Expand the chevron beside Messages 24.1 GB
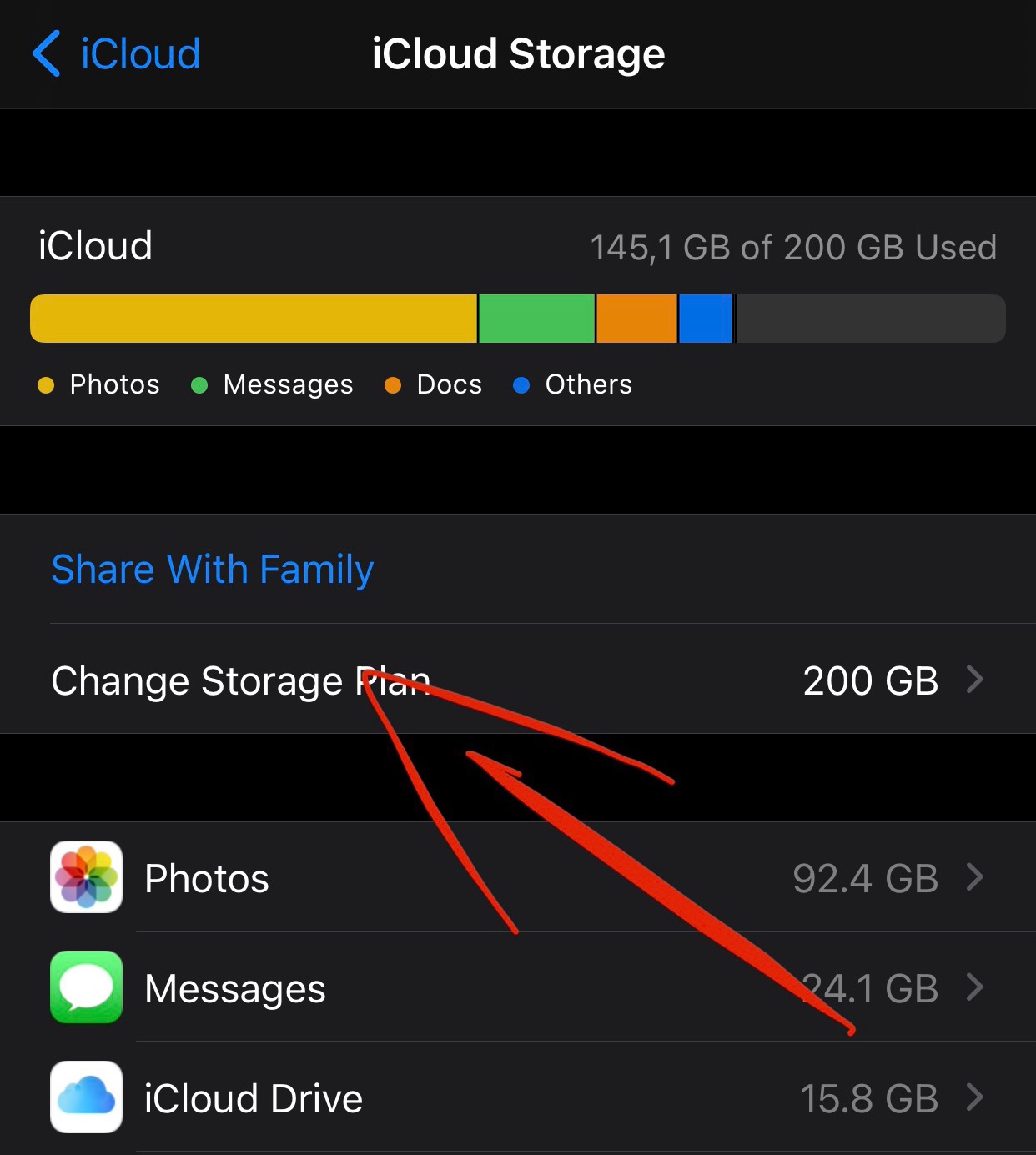This screenshot has width=1036, height=1155. click(974, 987)
